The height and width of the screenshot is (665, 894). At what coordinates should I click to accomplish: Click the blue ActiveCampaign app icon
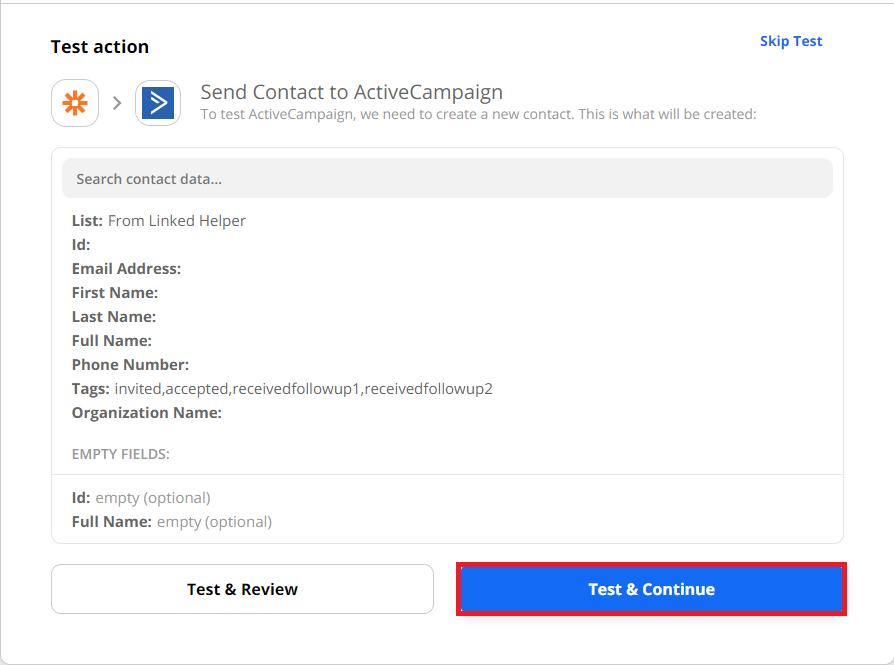pos(158,103)
